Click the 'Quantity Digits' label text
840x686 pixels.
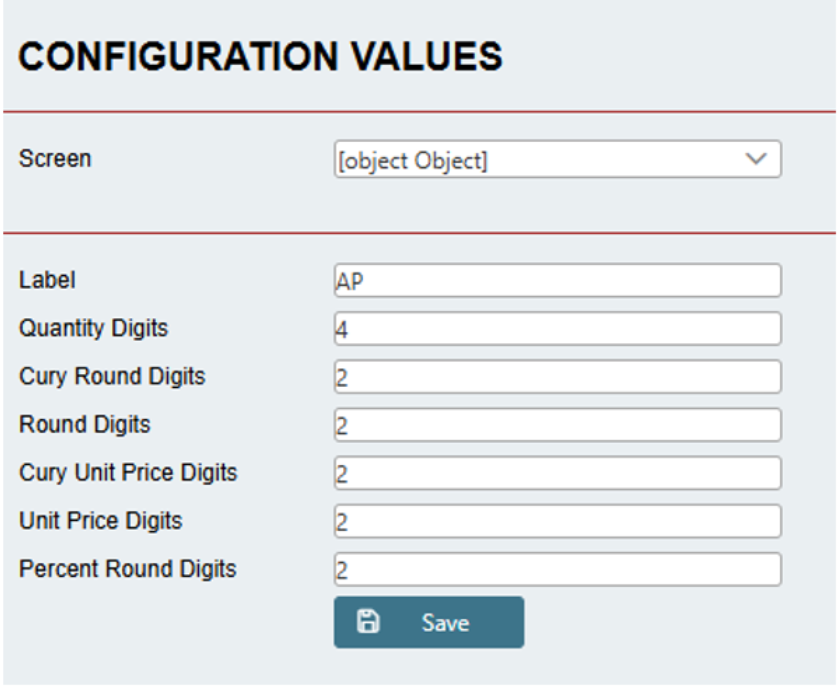click(93, 328)
